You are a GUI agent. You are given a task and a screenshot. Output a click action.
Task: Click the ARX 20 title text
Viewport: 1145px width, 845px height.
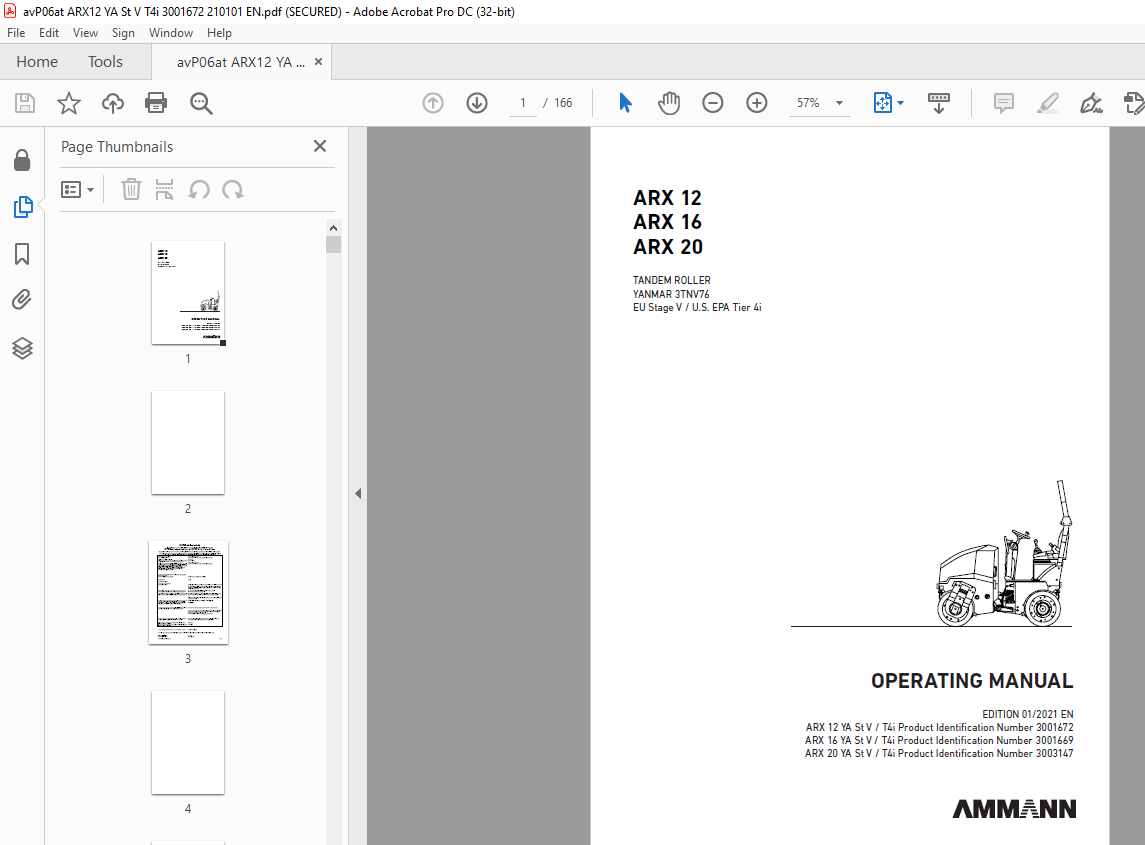click(x=668, y=247)
